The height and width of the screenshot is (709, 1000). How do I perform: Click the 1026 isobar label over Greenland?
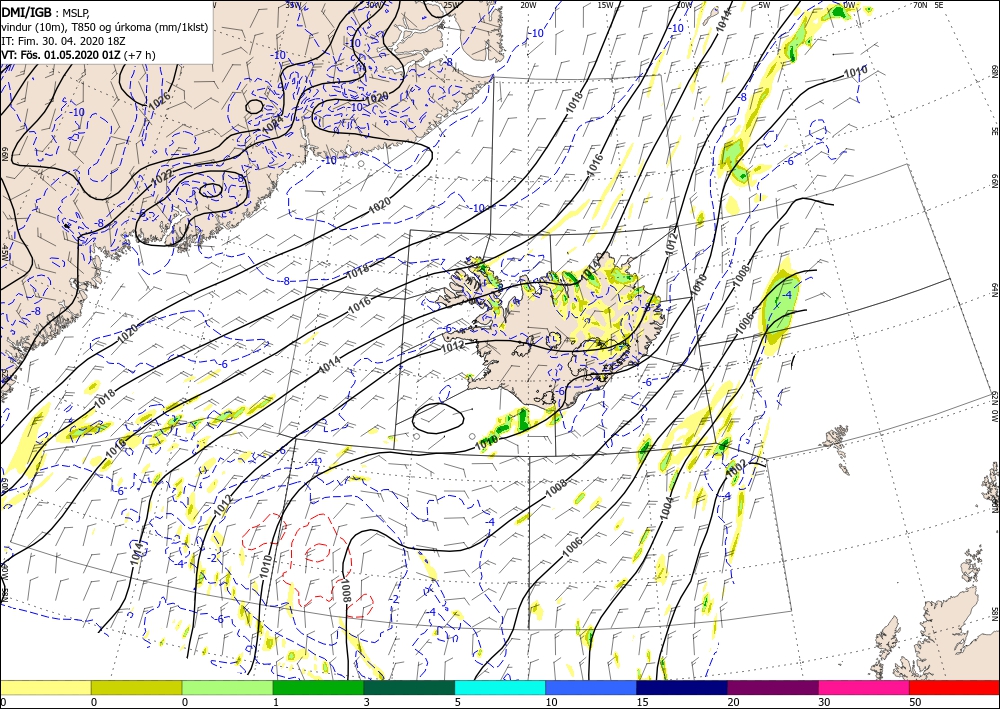click(x=159, y=100)
